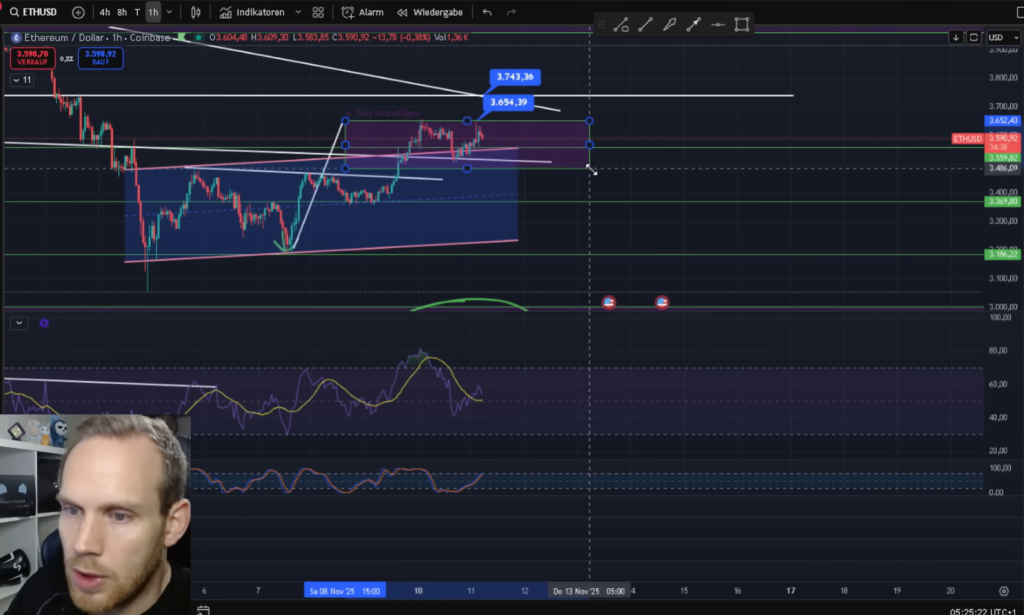Viewport: 1024px width, 615px height.
Task: Click the Alarm button
Action: click(362, 12)
